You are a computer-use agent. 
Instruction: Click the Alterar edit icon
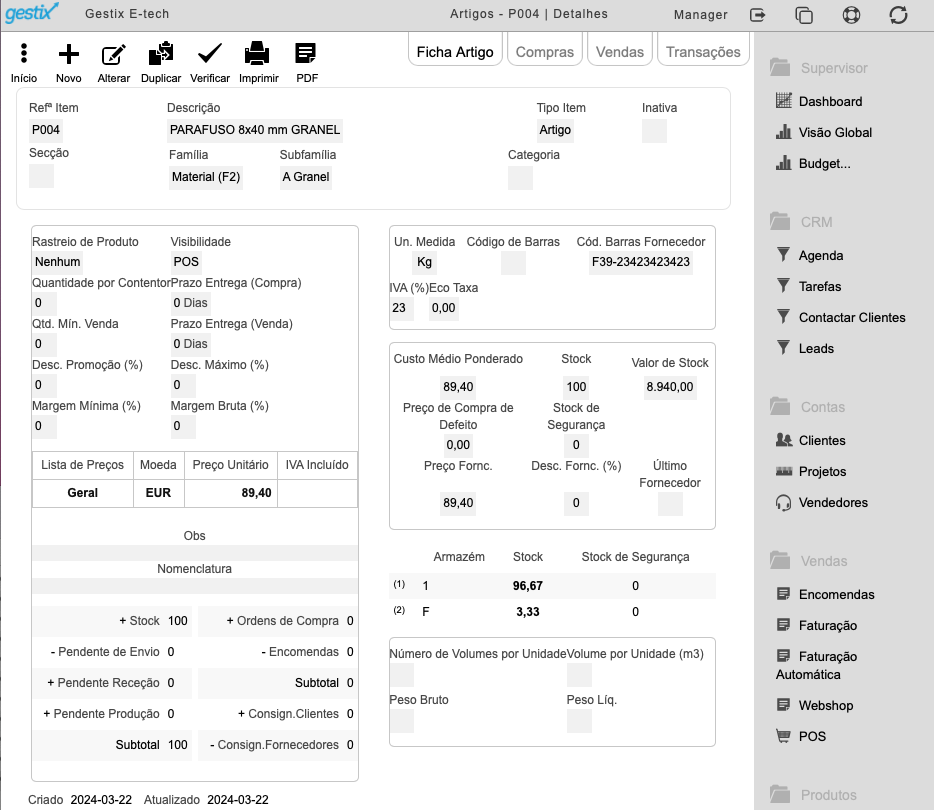[x=113, y=54]
